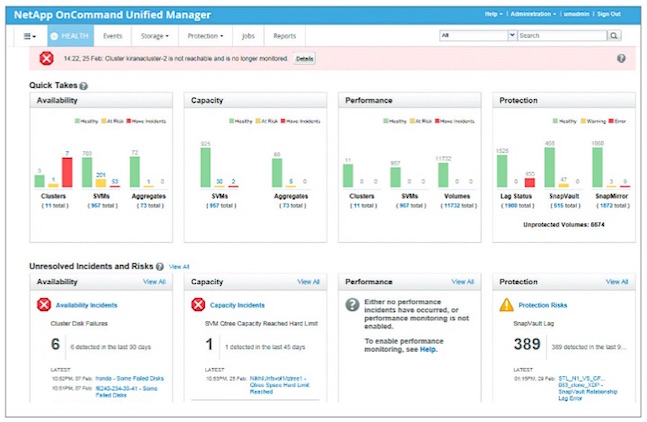Click the Help link in Performance panel
Viewport: 647px width, 422px height.
(x=427, y=349)
